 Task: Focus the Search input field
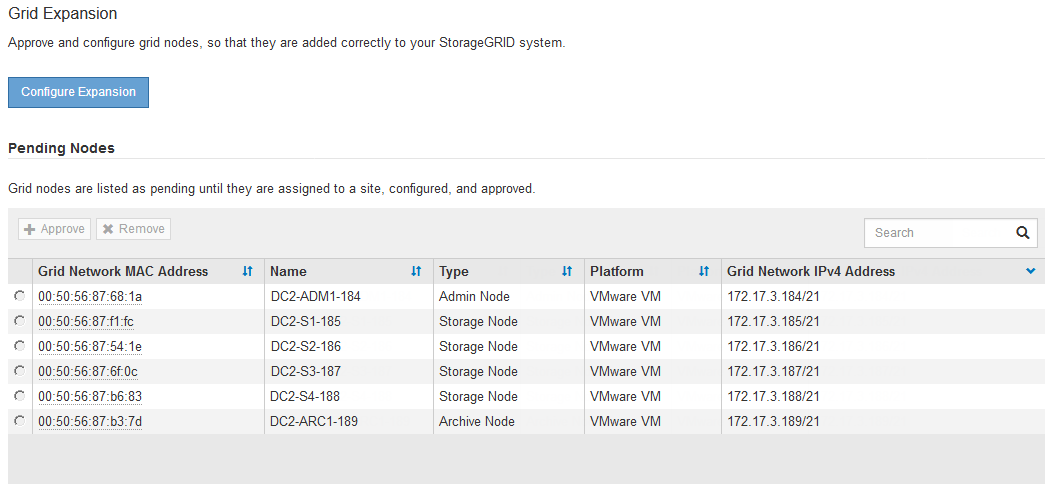[936, 233]
